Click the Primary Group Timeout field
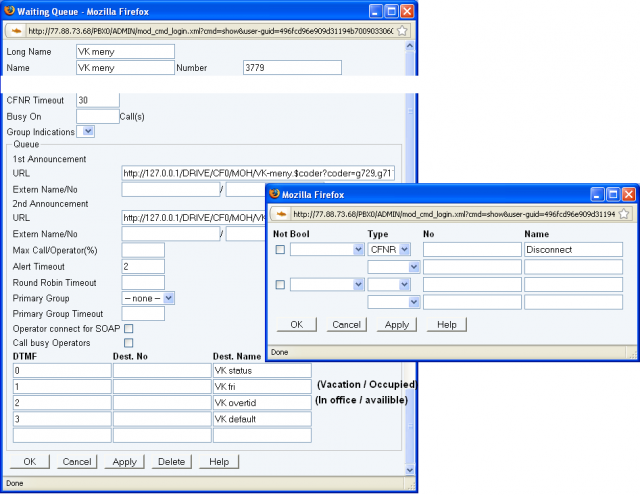Screen dimensions: 640x496 pyautogui.click(x=143, y=314)
